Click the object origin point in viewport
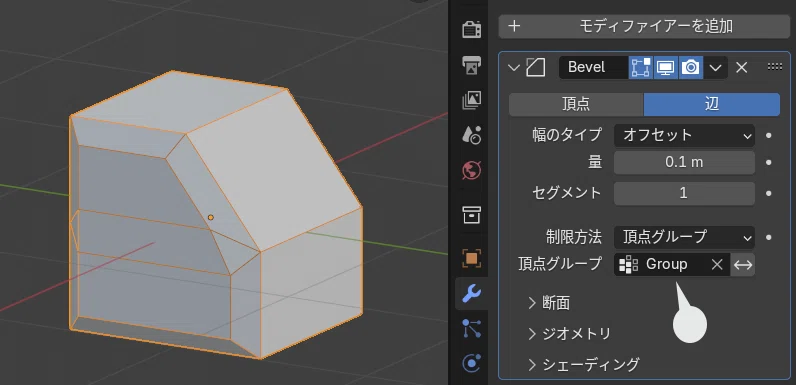The width and height of the screenshot is (796, 385). pos(211,217)
